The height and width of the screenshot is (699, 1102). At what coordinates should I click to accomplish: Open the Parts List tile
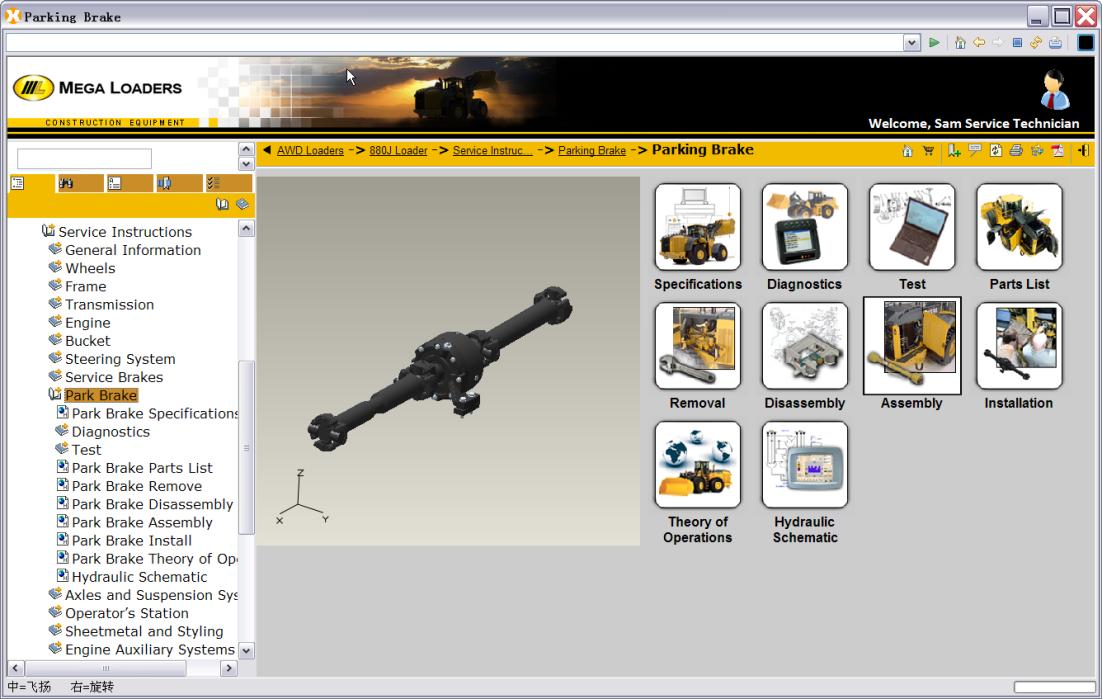pyautogui.click(x=1019, y=228)
